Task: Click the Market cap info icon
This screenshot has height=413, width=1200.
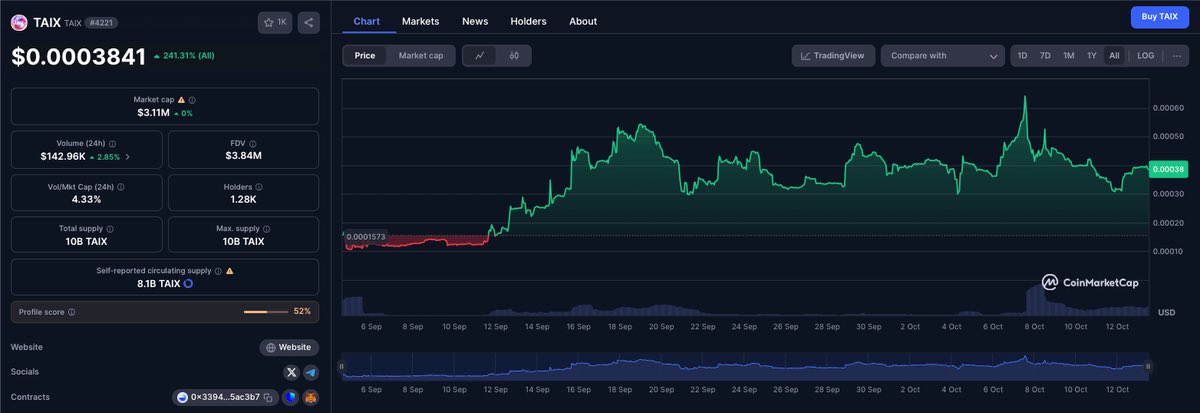Action: (x=192, y=100)
